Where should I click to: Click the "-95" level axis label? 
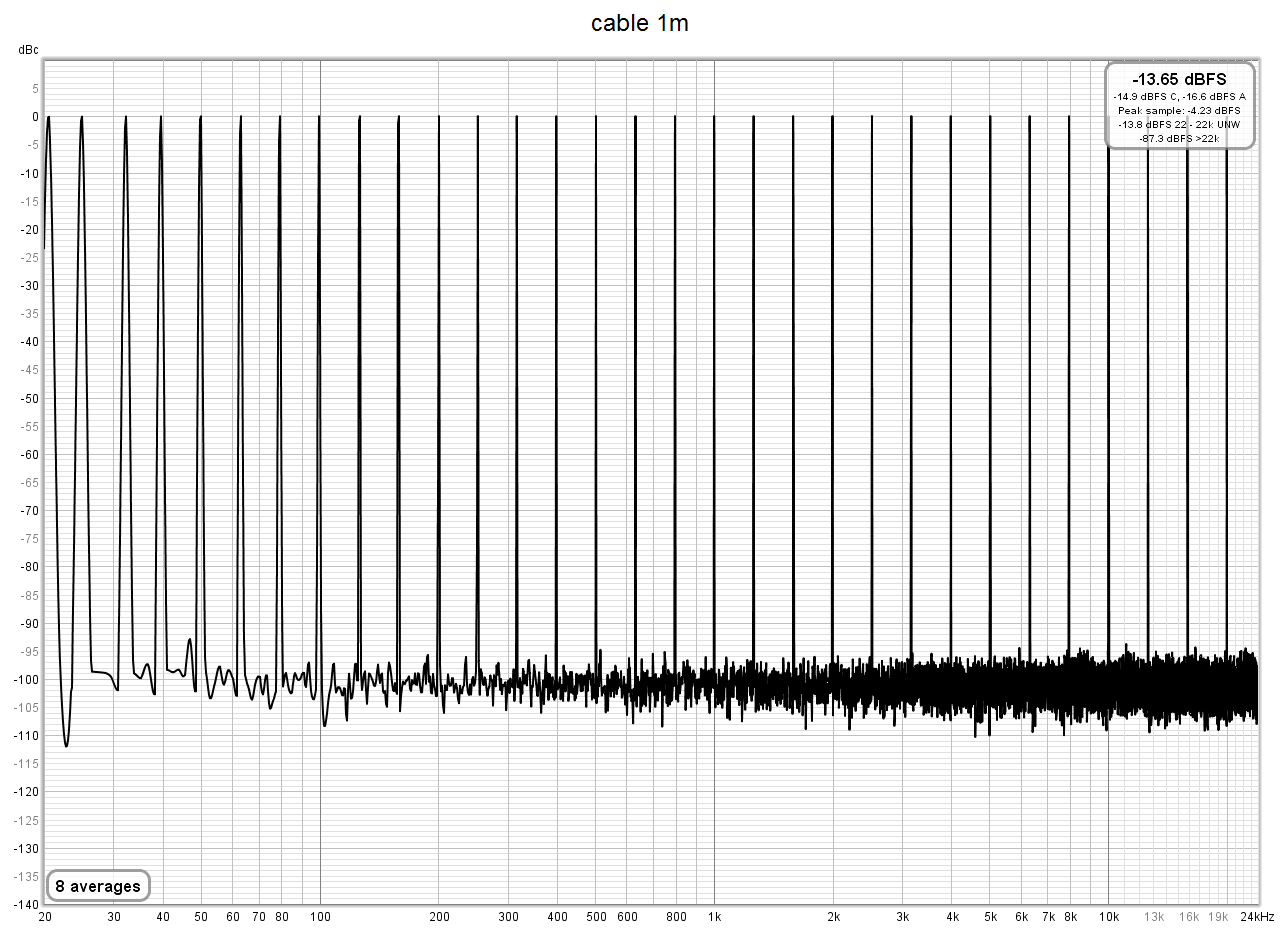(x=28, y=651)
